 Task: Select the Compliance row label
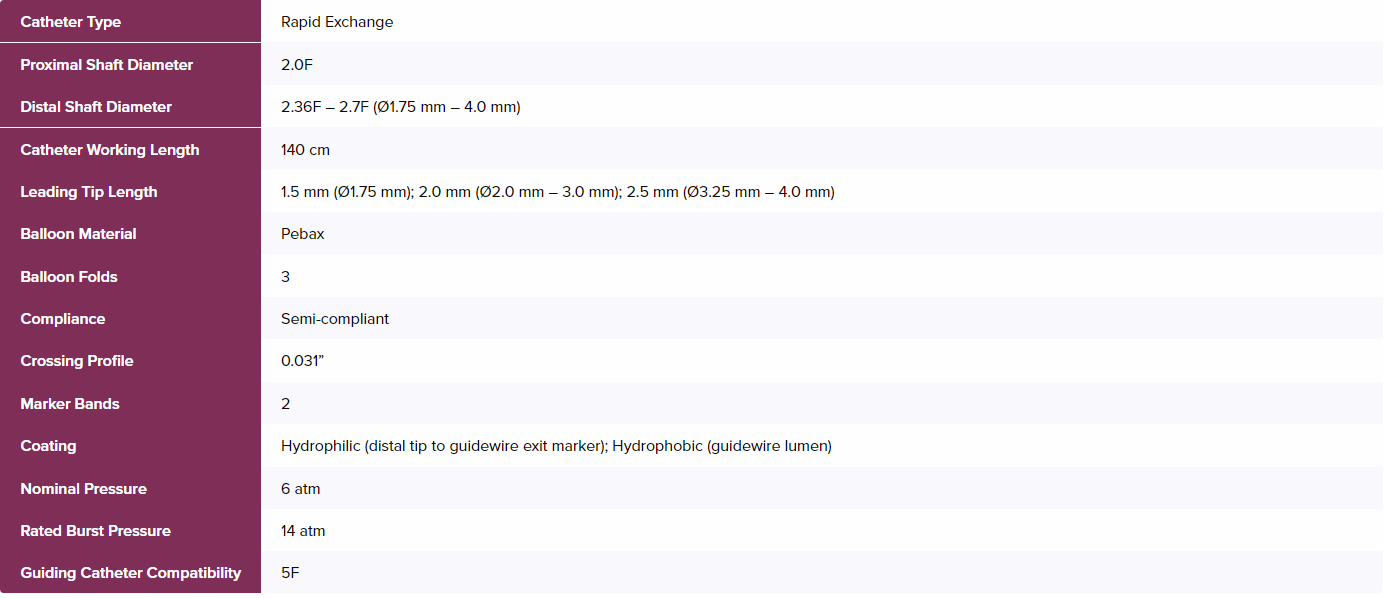pos(62,319)
